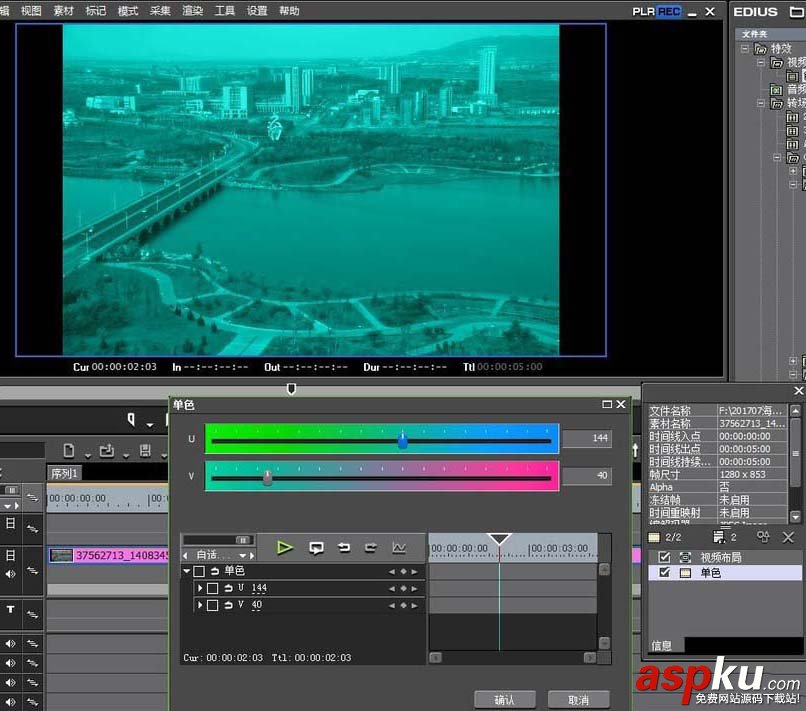The image size is (806, 711).
Task: Click the U color slider handle
Action: pyautogui.click(x=403, y=441)
